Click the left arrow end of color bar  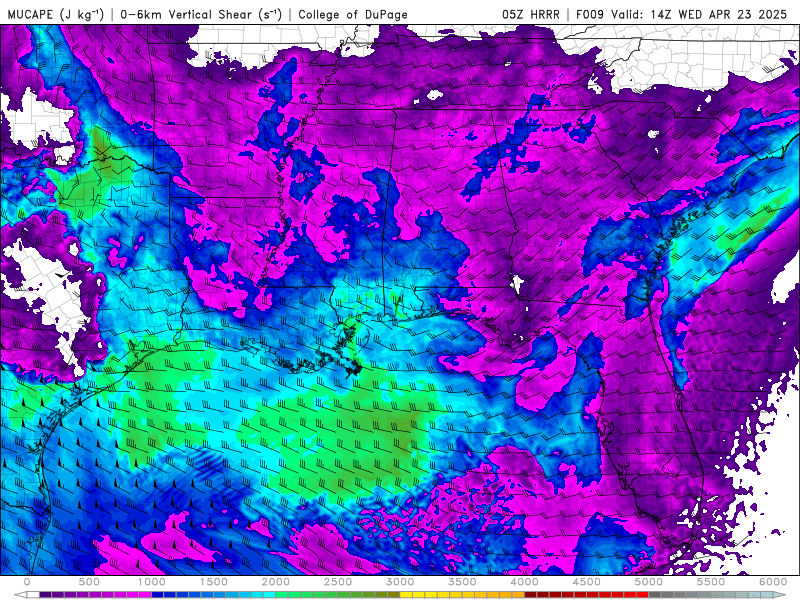tap(19, 595)
